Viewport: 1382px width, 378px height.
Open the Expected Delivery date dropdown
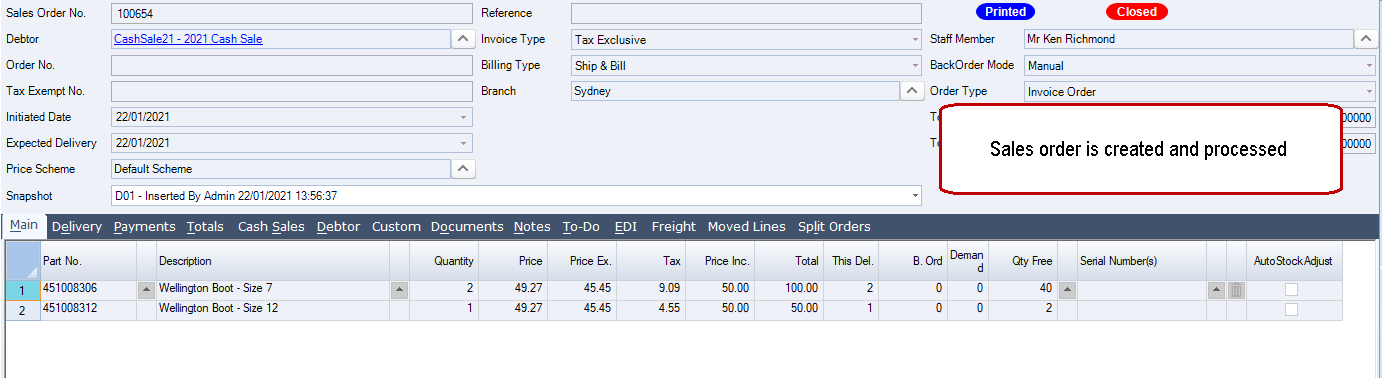[x=463, y=144]
